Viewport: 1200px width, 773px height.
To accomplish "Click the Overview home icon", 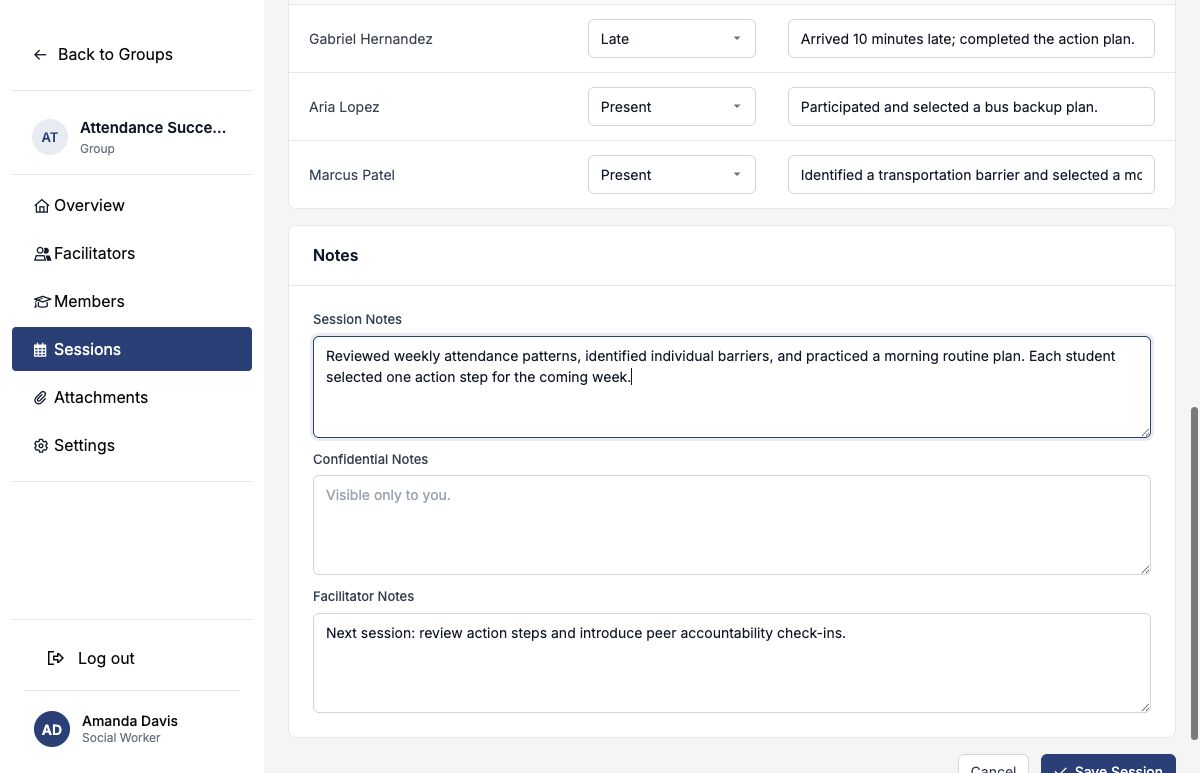I will [41, 206].
